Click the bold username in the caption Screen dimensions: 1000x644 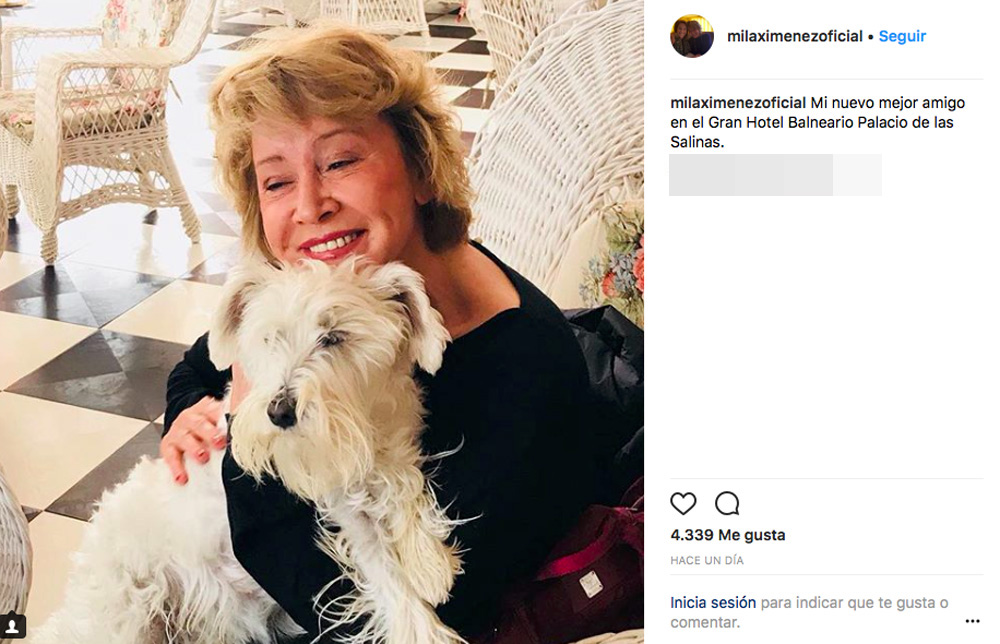coord(738,103)
